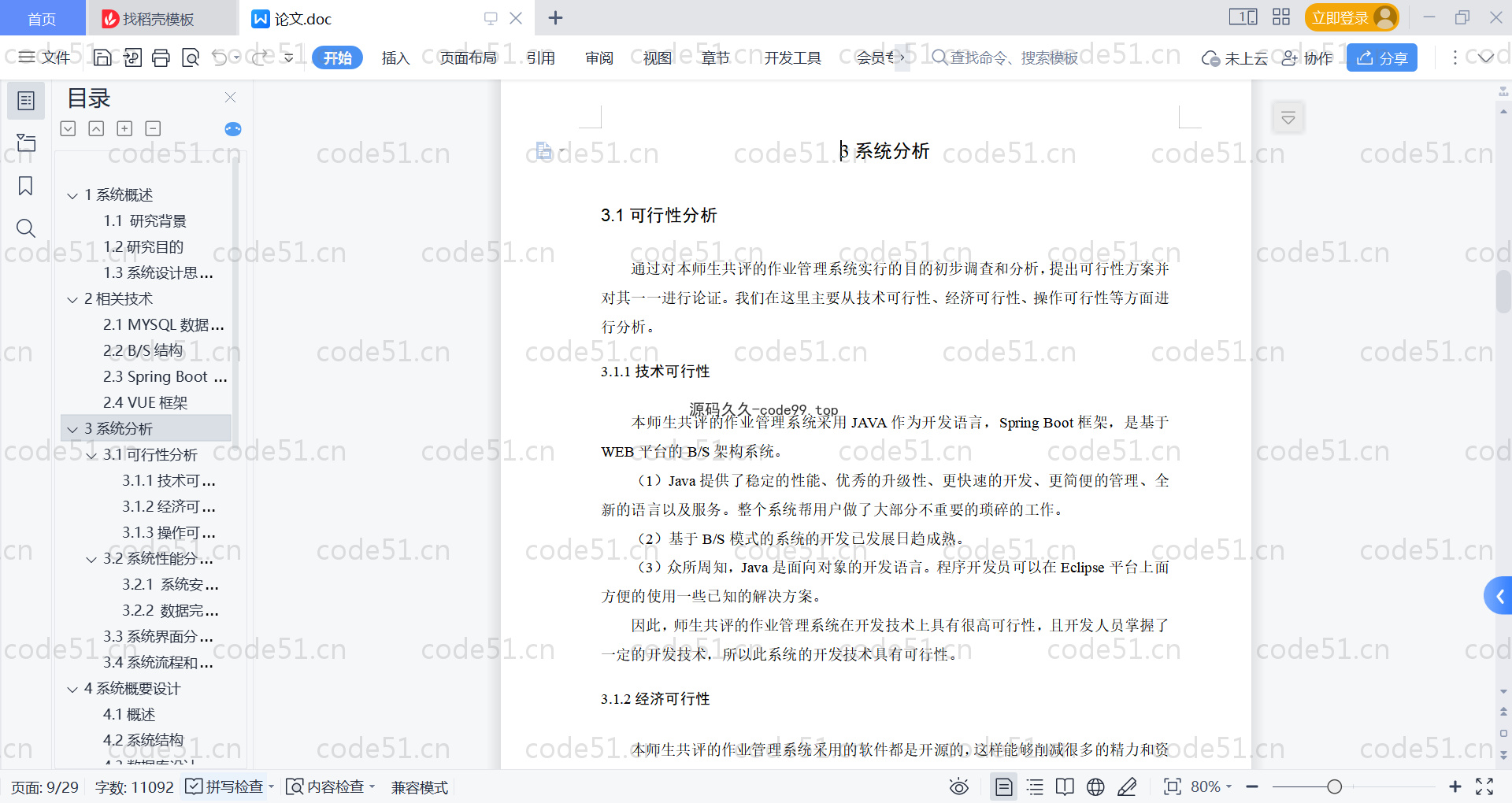Viewport: 1512px width, 803px height.
Task: Click the minus box icon in outline
Action: click(x=153, y=128)
